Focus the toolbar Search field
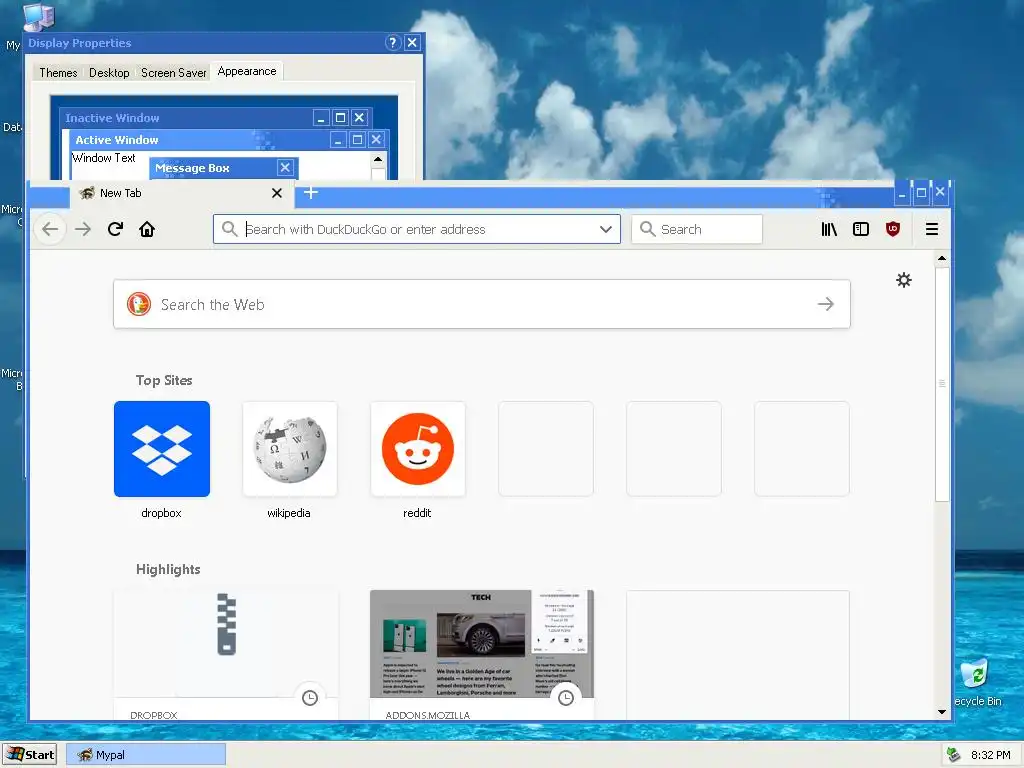This screenshot has height=768, width=1024. pos(697,229)
